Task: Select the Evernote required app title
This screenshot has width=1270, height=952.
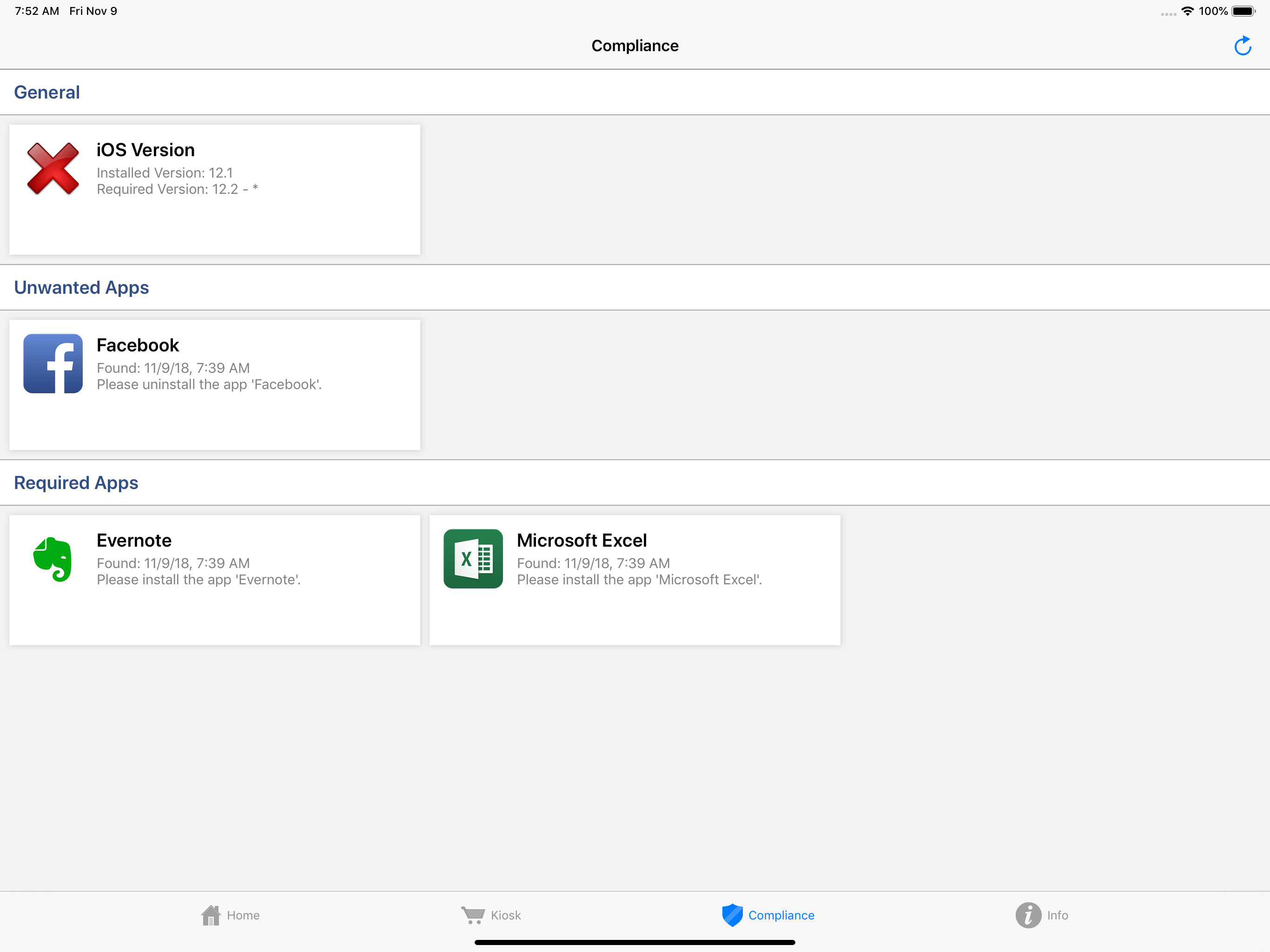Action: [134, 540]
